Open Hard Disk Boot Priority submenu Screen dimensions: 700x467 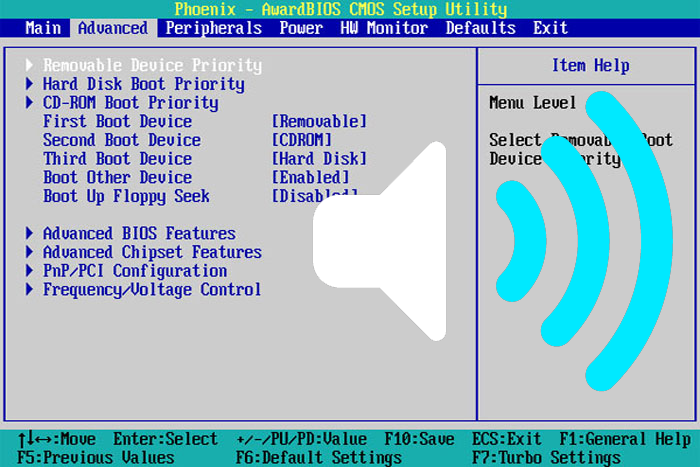click(x=144, y=84)
